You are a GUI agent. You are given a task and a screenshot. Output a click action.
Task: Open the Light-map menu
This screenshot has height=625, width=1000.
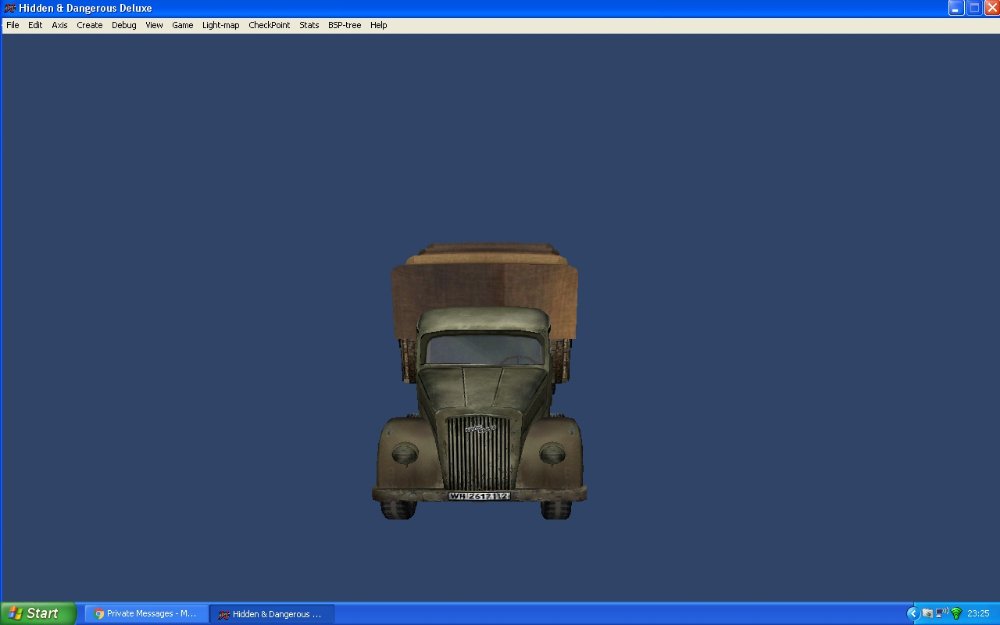(x=220, y=25)
